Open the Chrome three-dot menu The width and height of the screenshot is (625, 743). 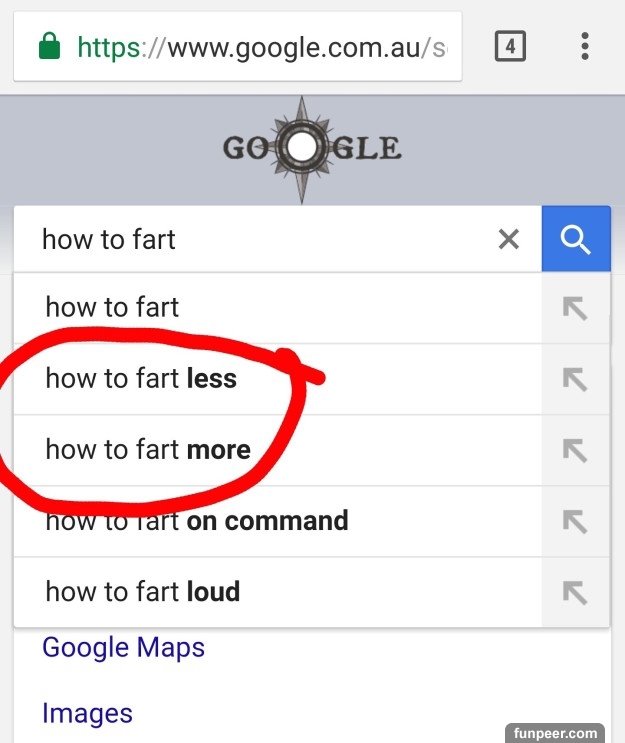coord(584,46)
